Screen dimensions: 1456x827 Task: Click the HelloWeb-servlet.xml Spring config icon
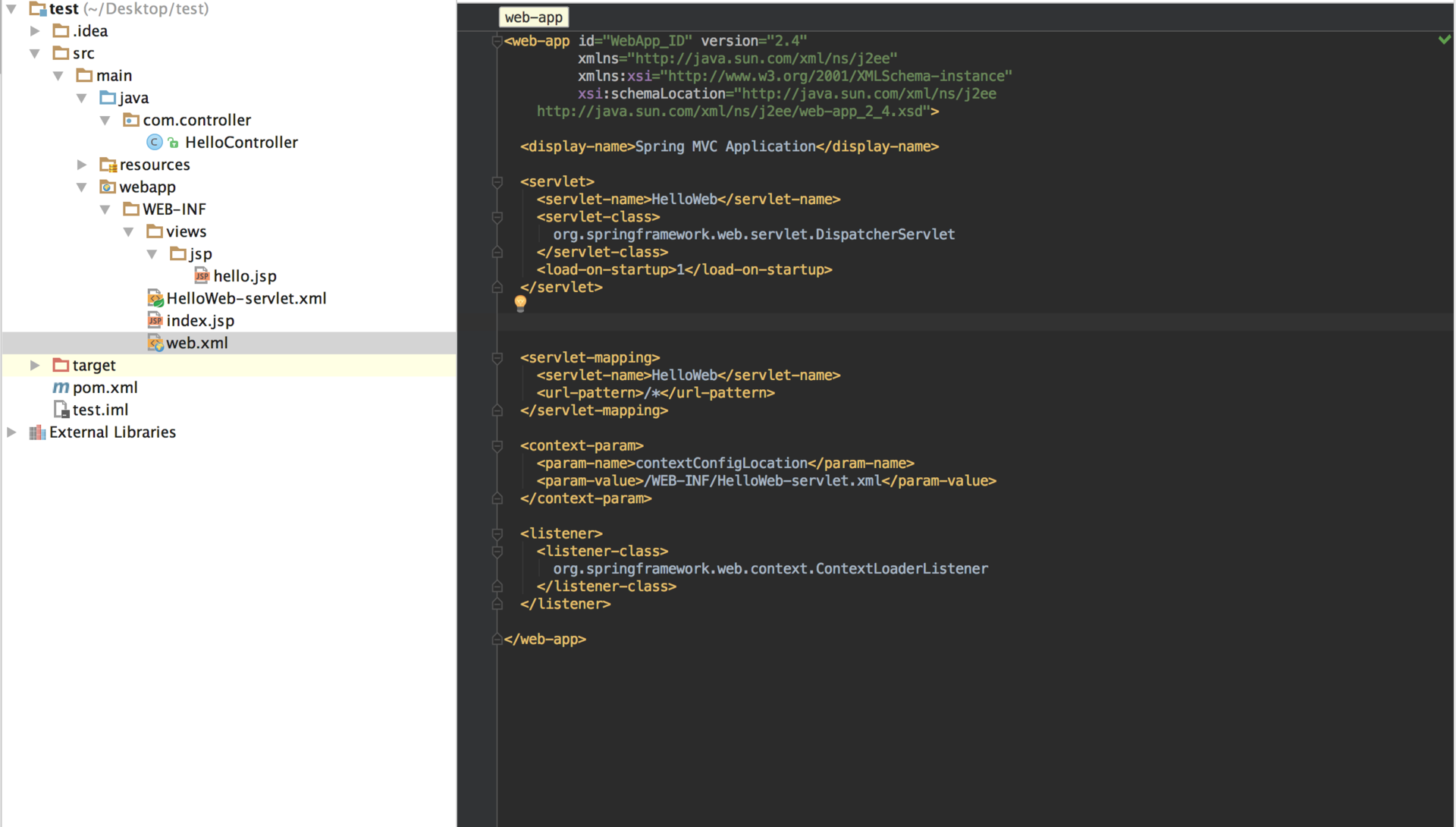[155, 298]
